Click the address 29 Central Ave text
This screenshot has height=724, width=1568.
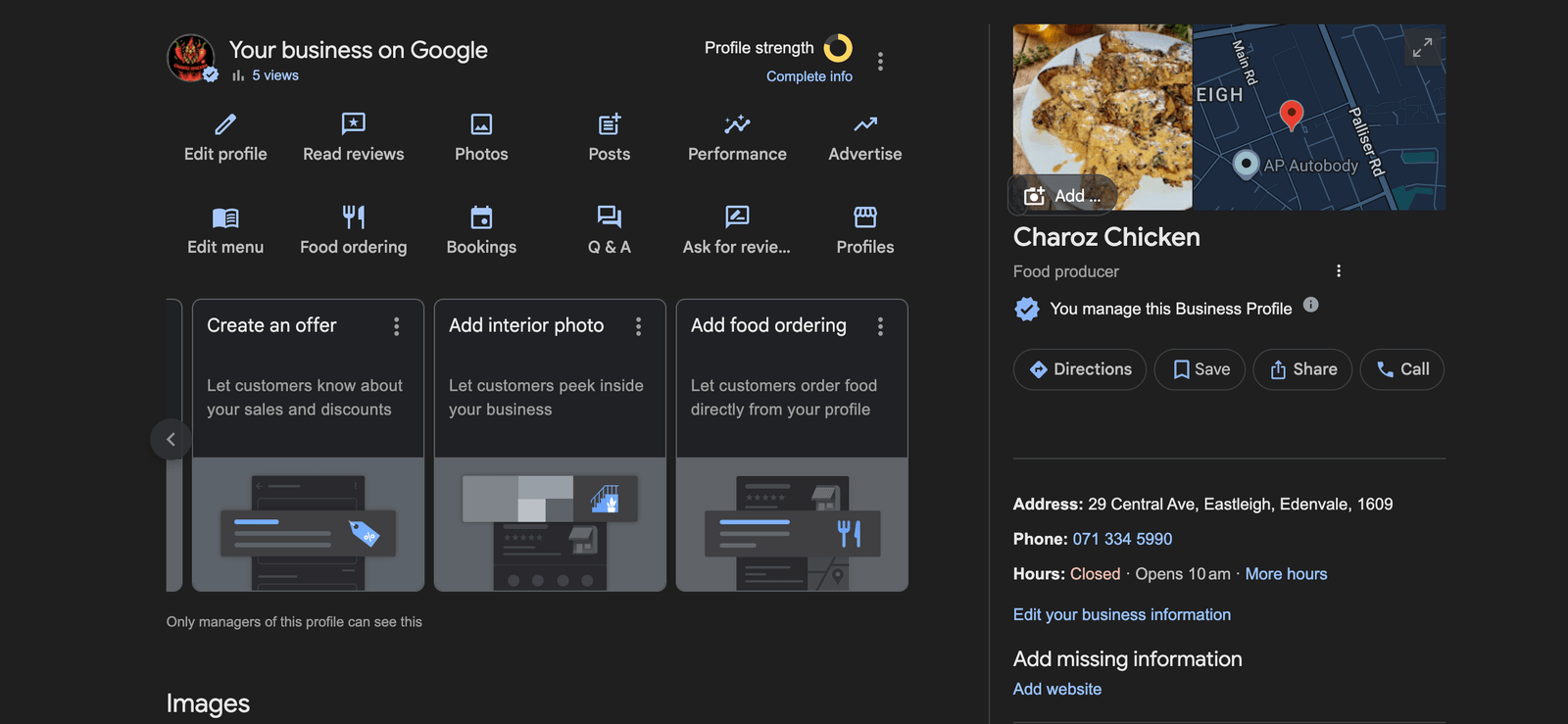click(x=1240, y=505)
